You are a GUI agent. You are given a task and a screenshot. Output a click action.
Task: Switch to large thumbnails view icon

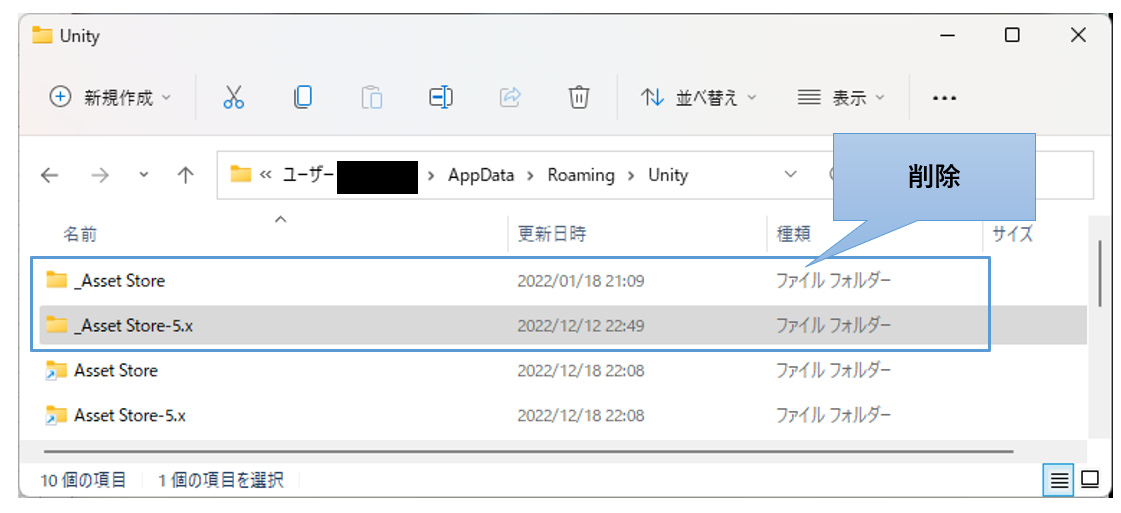[x=1090, y=480]
